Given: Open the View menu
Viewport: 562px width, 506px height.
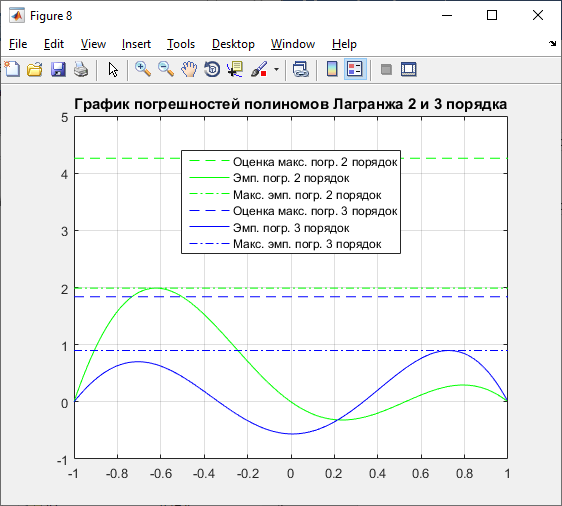Looking at the screenshot, I should (x=93, y=44).
